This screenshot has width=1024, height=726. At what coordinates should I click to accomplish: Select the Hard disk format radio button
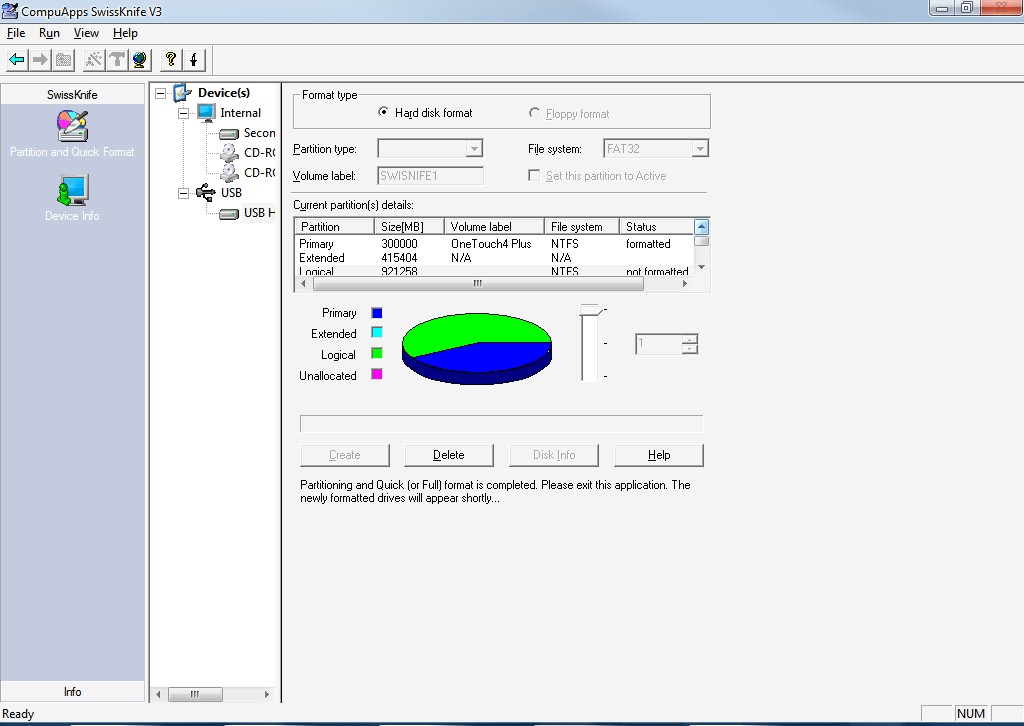(384, 113)
